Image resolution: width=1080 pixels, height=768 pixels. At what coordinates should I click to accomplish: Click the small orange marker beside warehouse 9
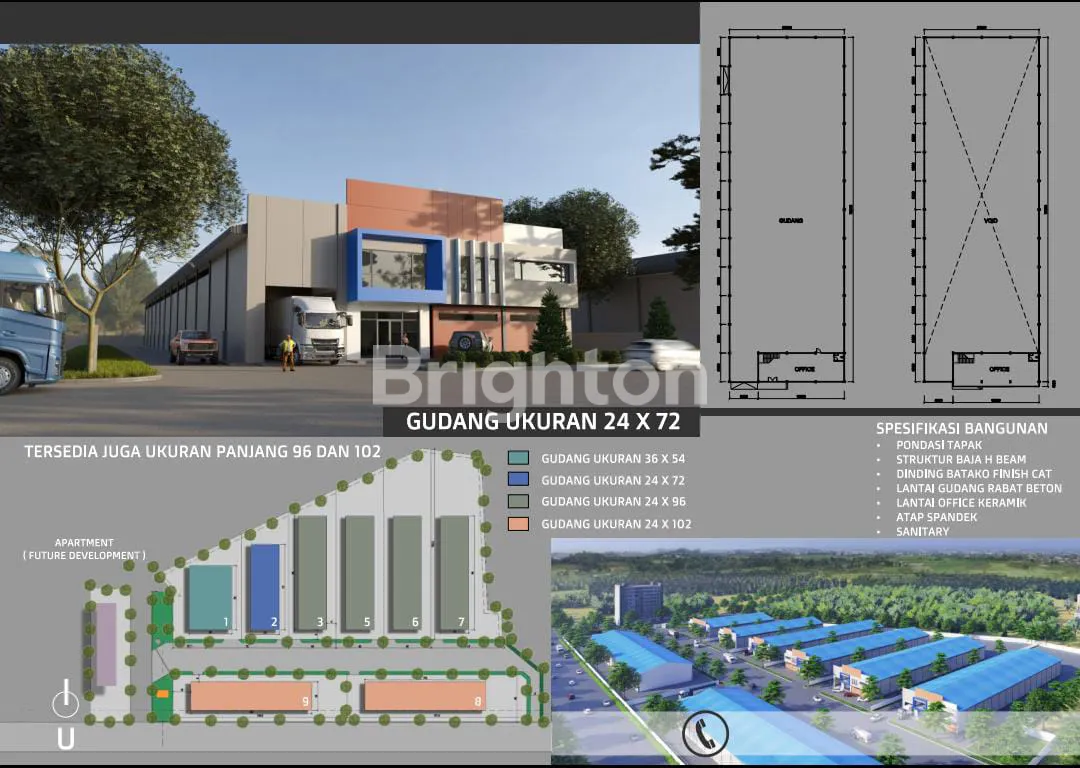[163, 691]
